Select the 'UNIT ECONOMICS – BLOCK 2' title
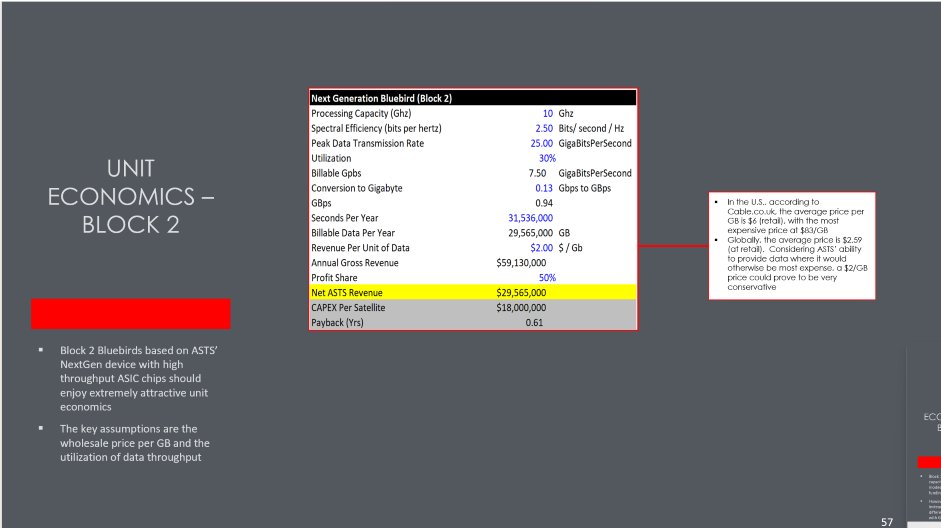This screenshot has height=528, width=941. (131, 196)
